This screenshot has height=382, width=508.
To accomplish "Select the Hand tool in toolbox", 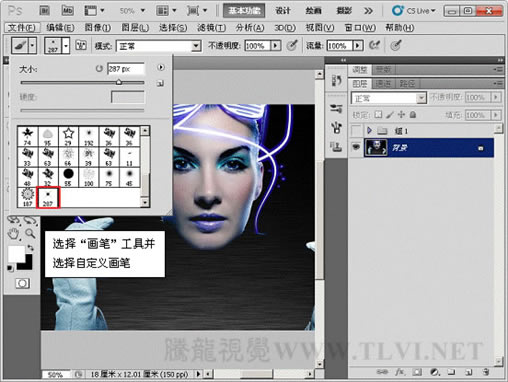I will click(x=14, y=234).
